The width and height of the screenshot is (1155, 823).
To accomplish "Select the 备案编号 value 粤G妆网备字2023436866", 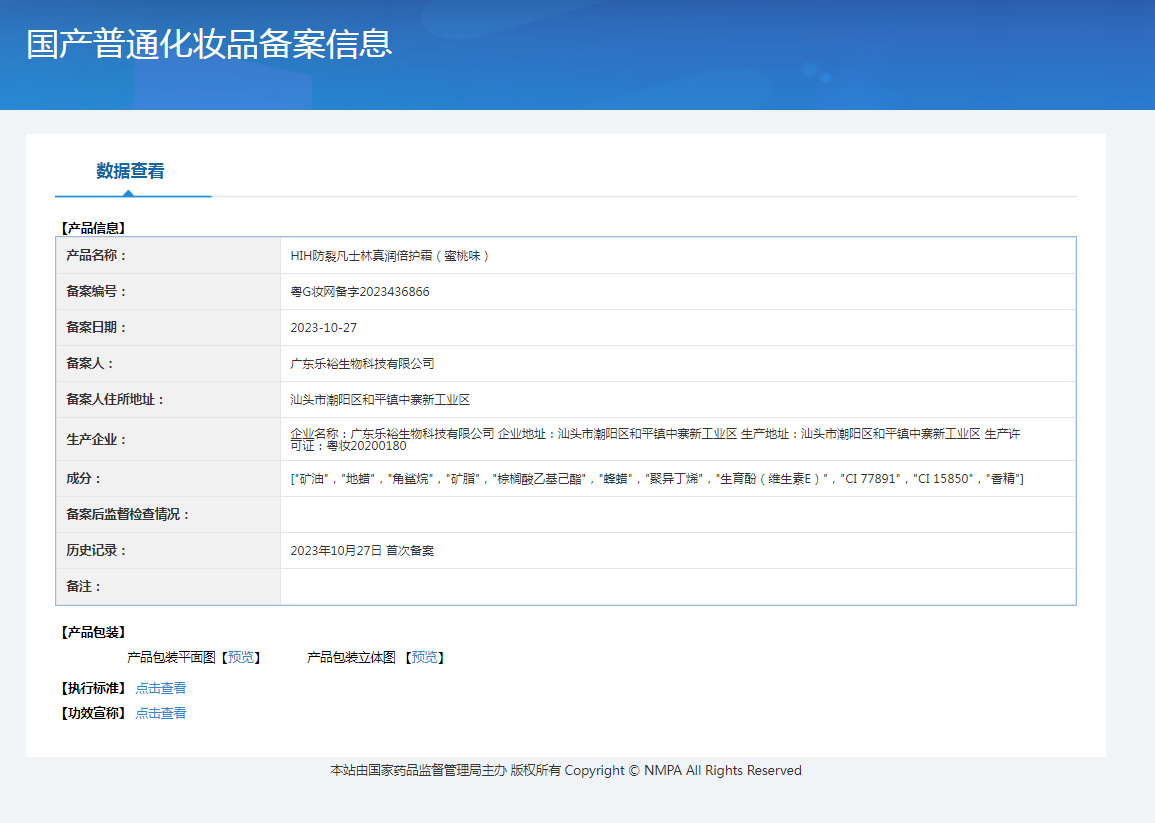I will coord(360,292).
